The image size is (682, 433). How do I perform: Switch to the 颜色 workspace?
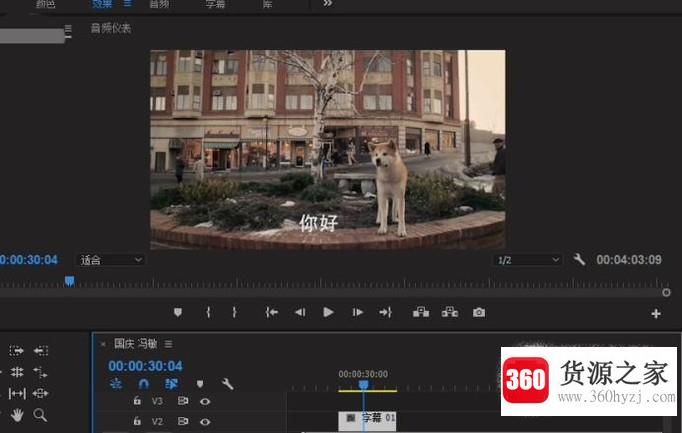click(x=45, y=4)
